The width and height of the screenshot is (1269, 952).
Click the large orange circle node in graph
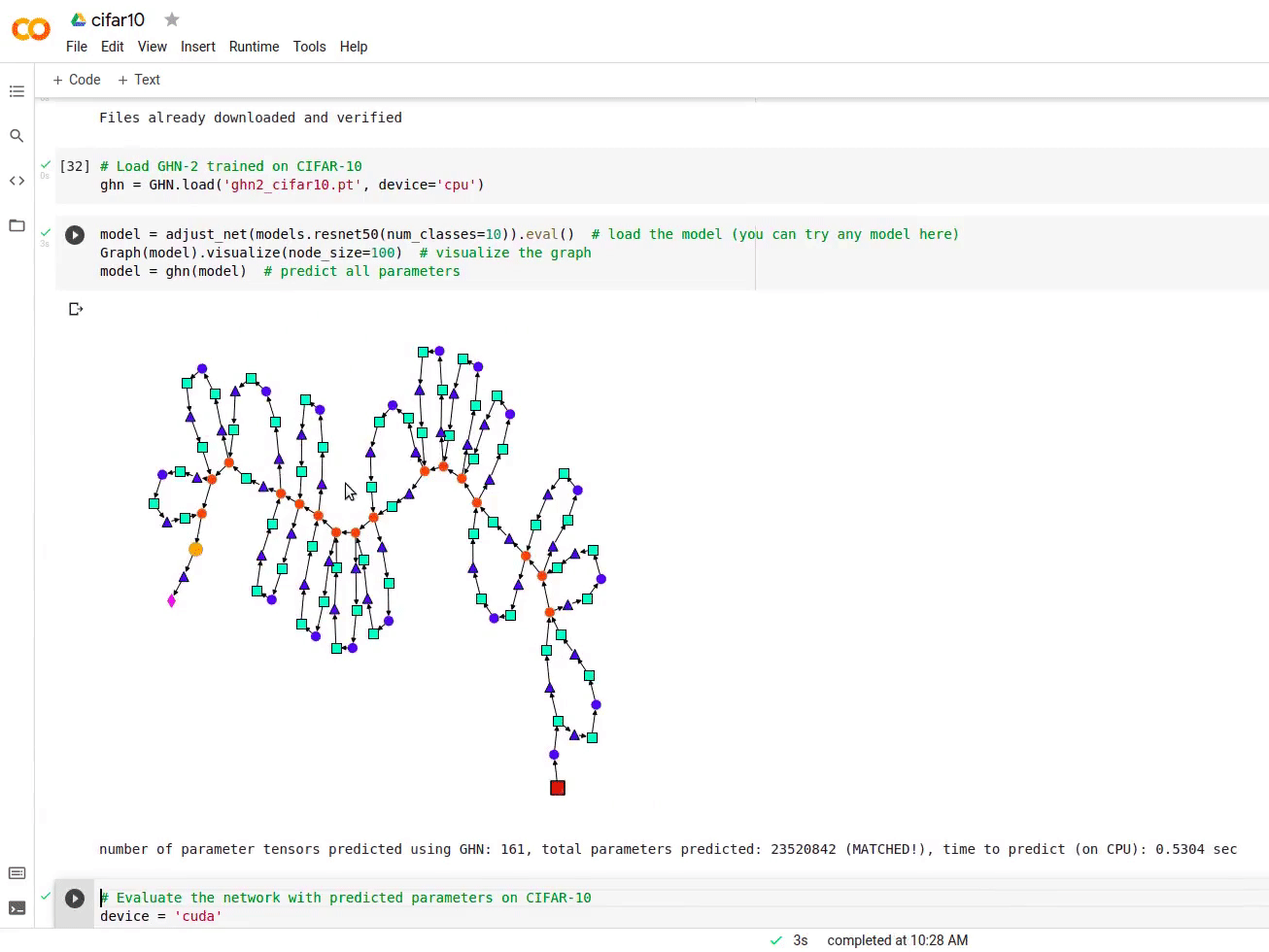coord(195,550)
